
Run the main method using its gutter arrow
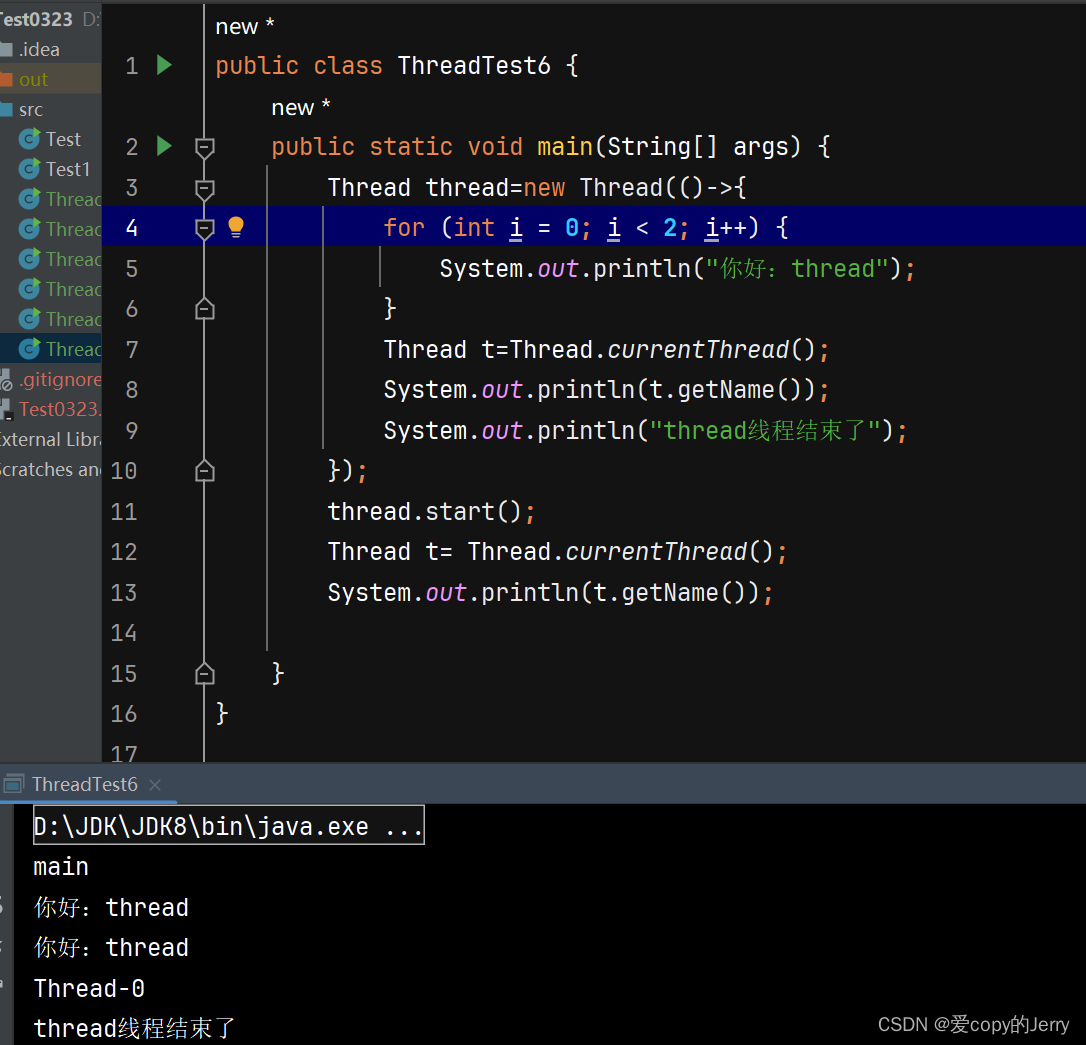(x=163, y=146)
